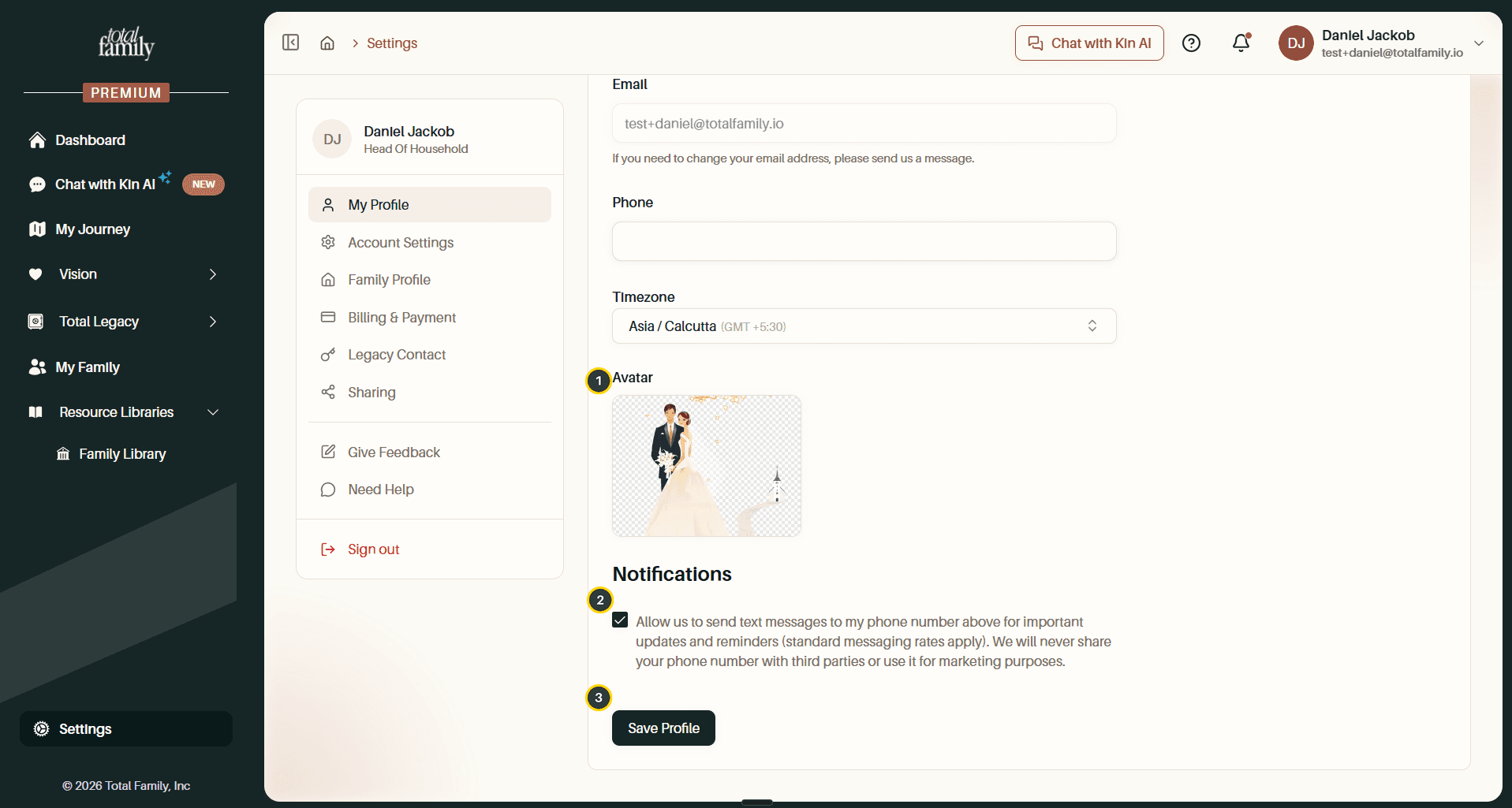This screenshot has height=808, width=1512.
Task: Click the My Journey map icon
Action: [37, 229]
